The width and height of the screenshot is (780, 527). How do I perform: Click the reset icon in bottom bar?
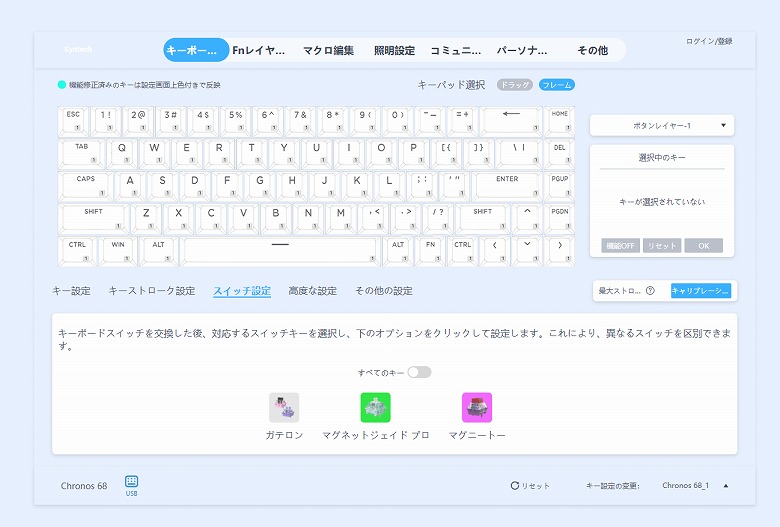(515, 485)
